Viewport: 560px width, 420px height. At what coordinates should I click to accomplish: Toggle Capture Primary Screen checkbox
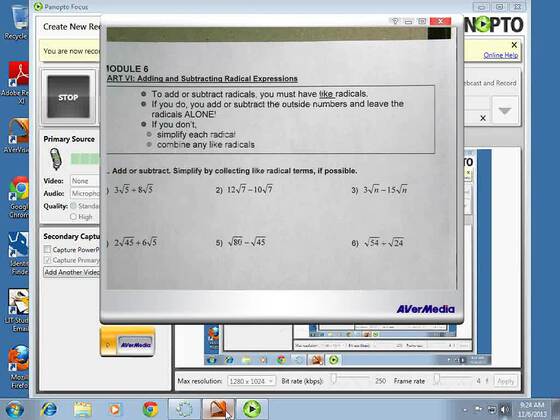[47, 260]
